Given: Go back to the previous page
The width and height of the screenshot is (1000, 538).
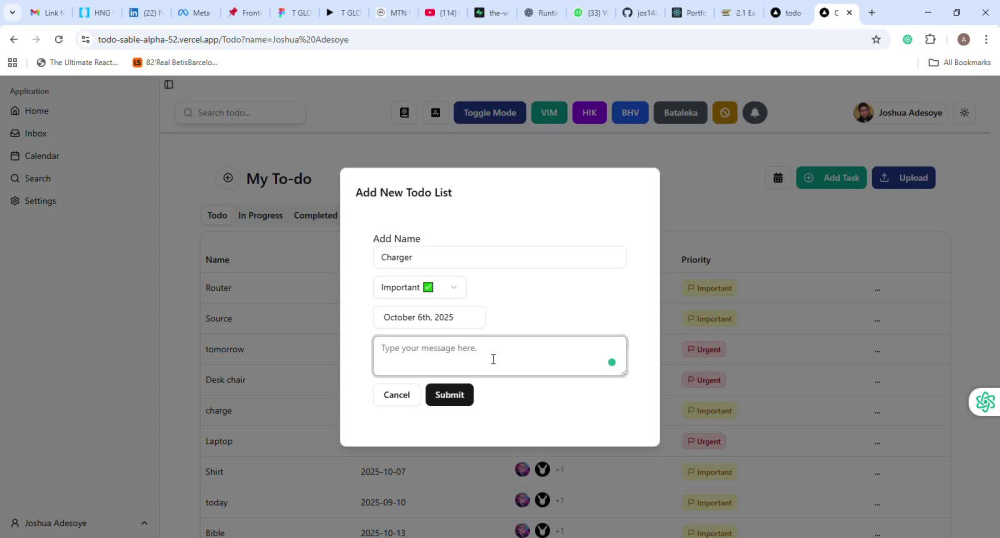Looking at the screenshot, I should tap(14, 40).
